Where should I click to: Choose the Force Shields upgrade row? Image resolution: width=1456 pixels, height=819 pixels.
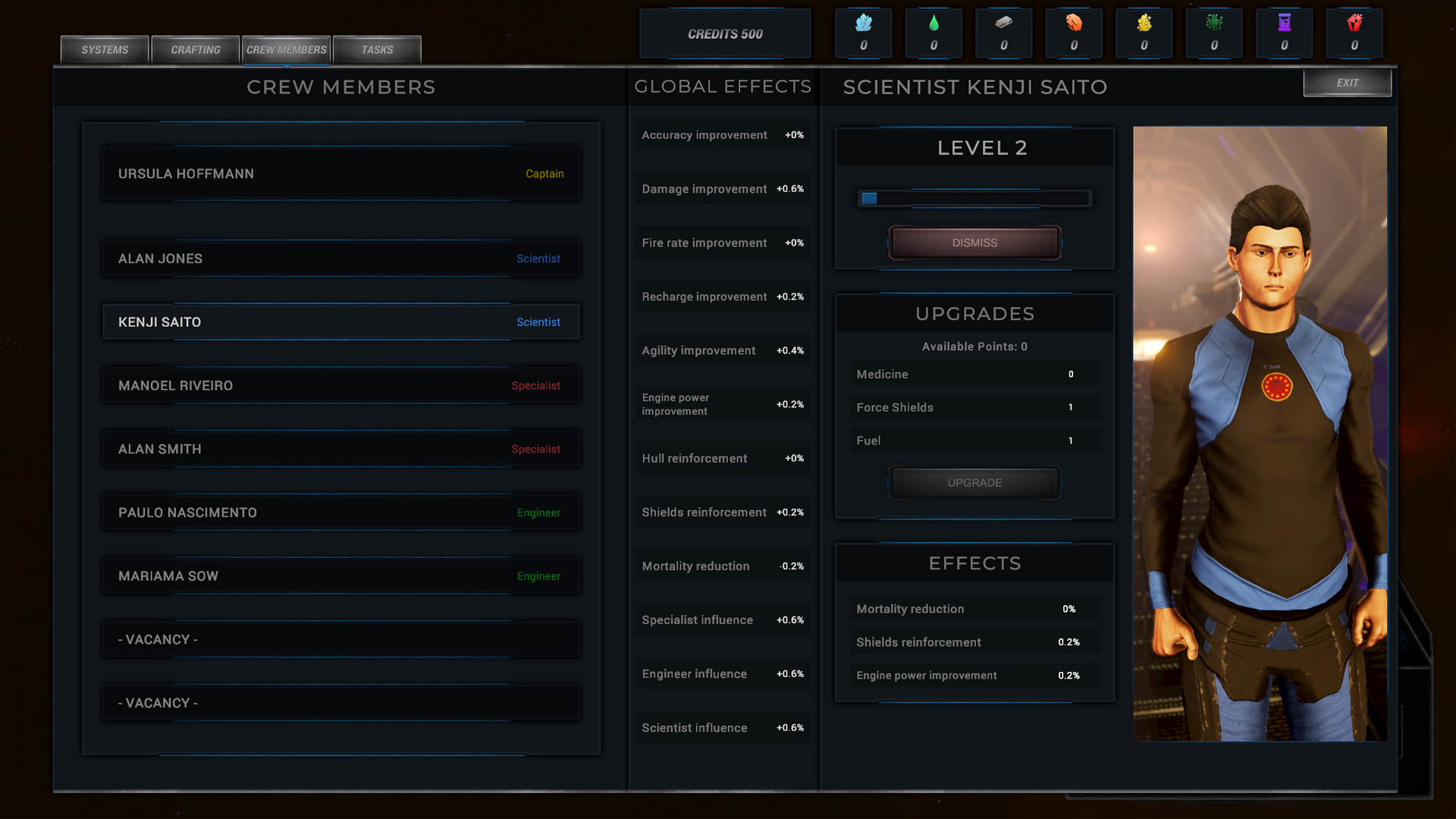[x=974, y=407]
